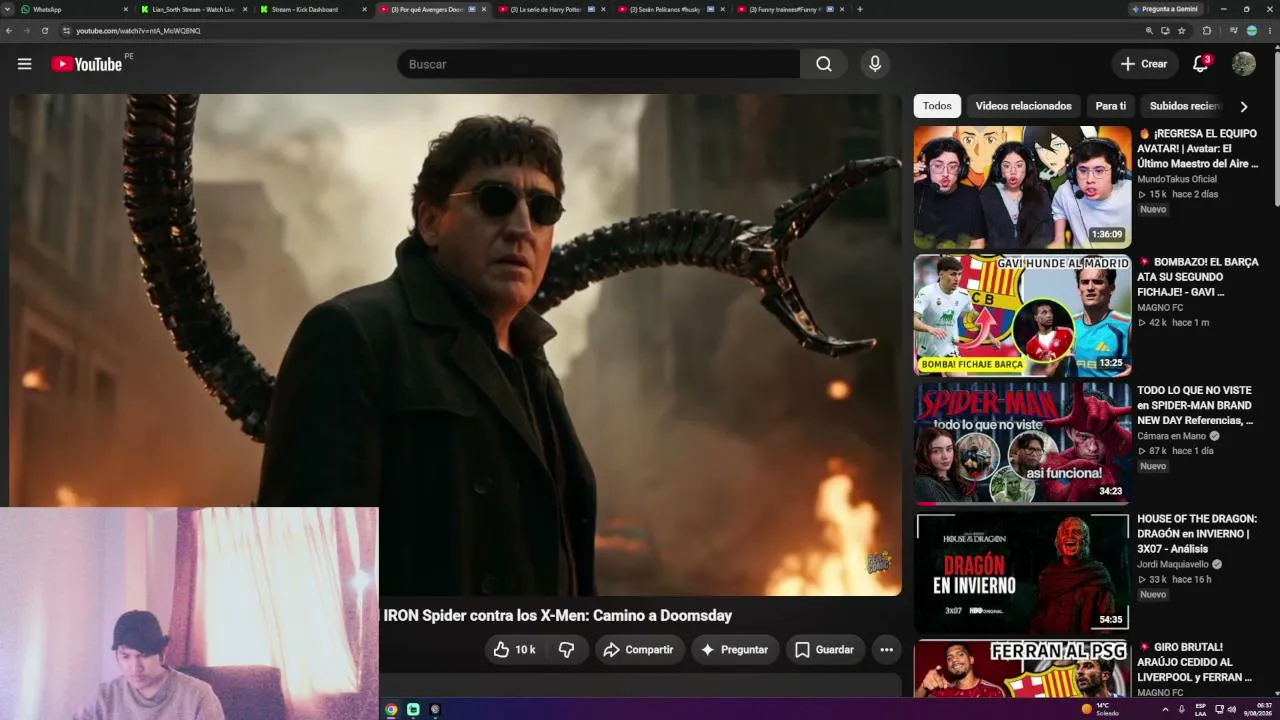Viewport: 1280px width, 720px height.
Task: Open the Chrome profile avatar in toolbar
Action: (x=1251, y=31)
